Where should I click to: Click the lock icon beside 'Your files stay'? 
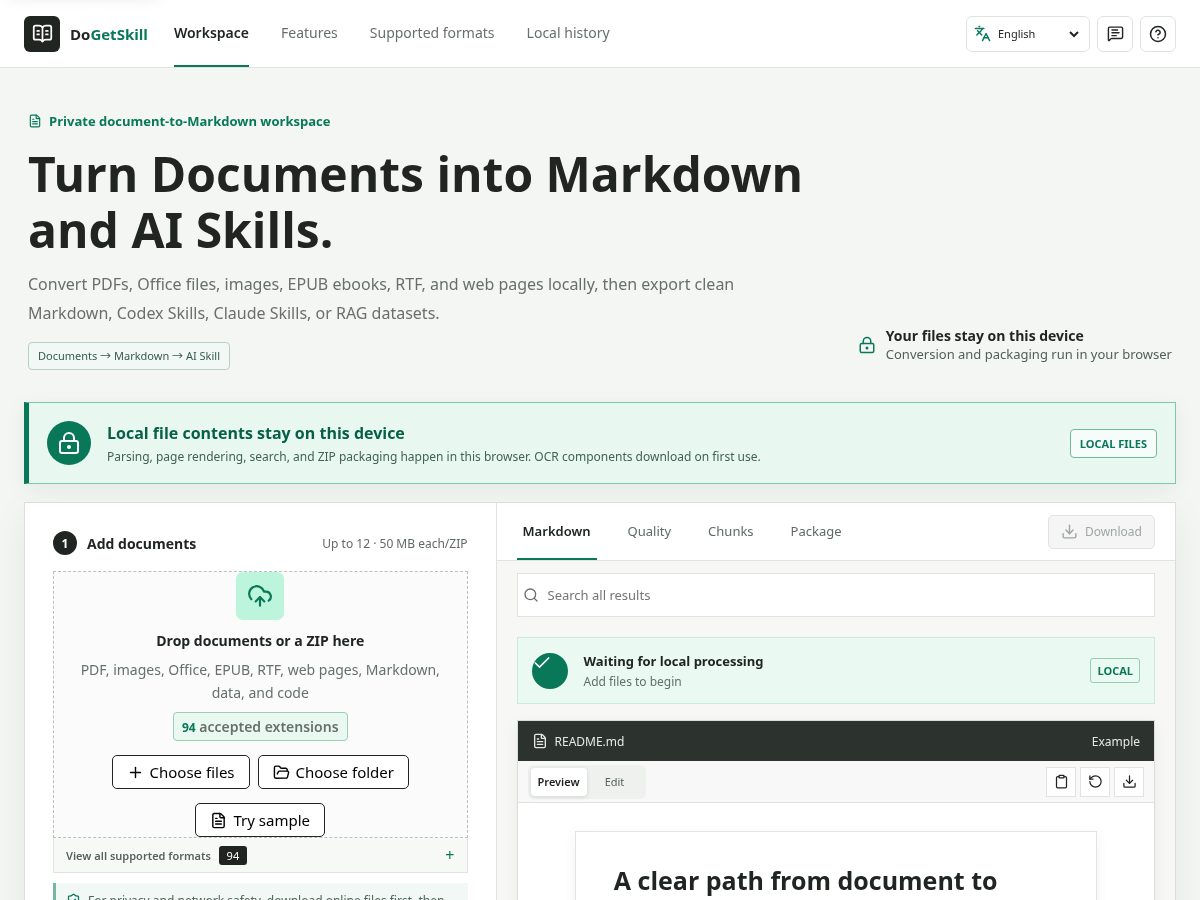[x=867, y=345]
